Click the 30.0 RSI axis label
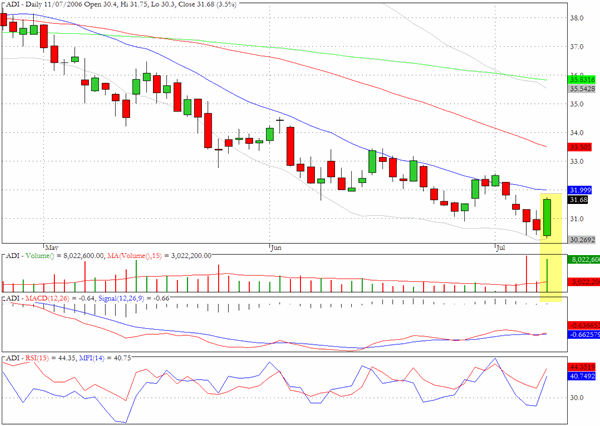Screen dimensions: 600x426 577,398
